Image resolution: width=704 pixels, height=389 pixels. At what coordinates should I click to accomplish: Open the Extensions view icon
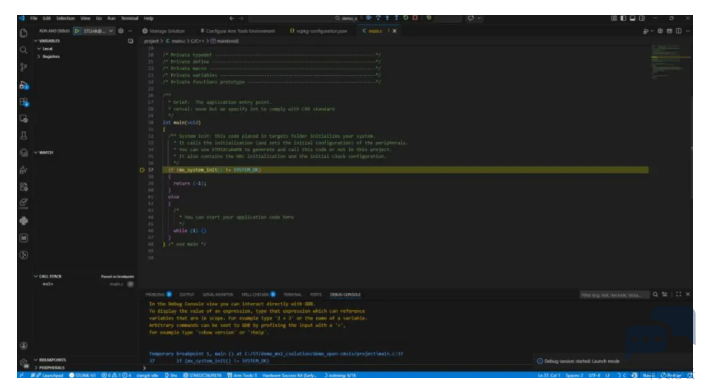coord(24,102)
